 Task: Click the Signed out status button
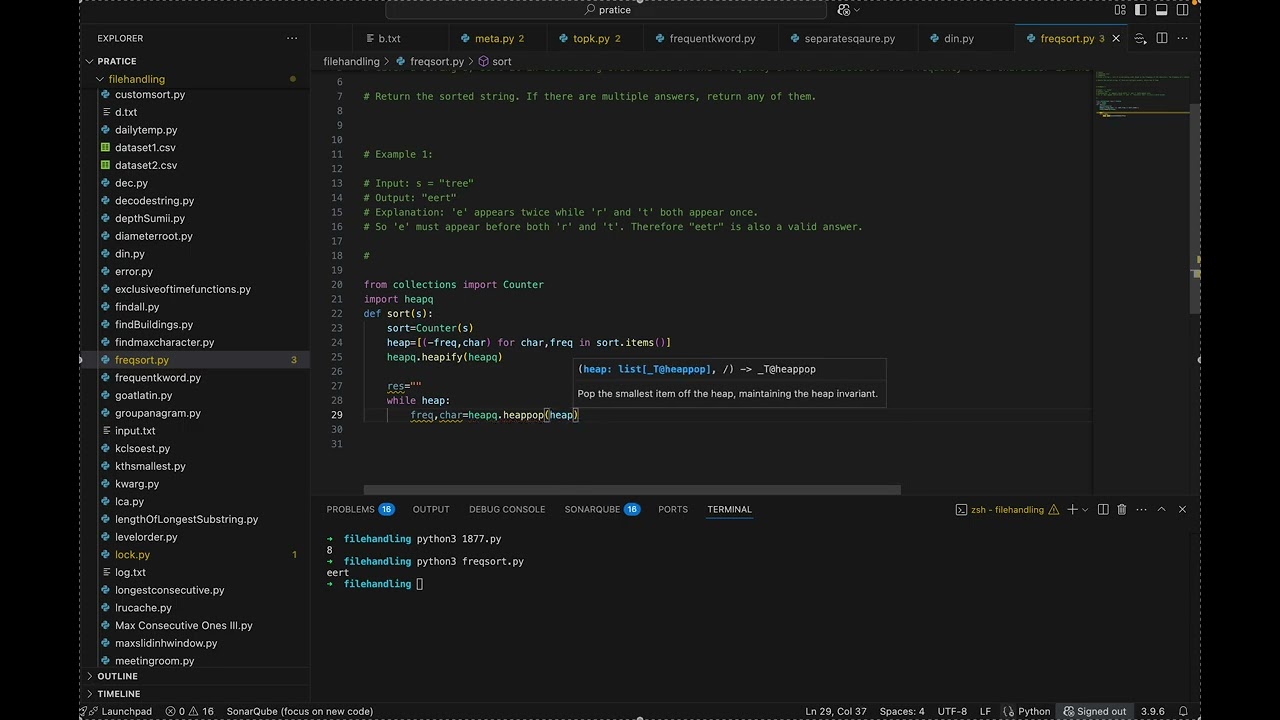pyautogui.click(x=1093, y=711)
